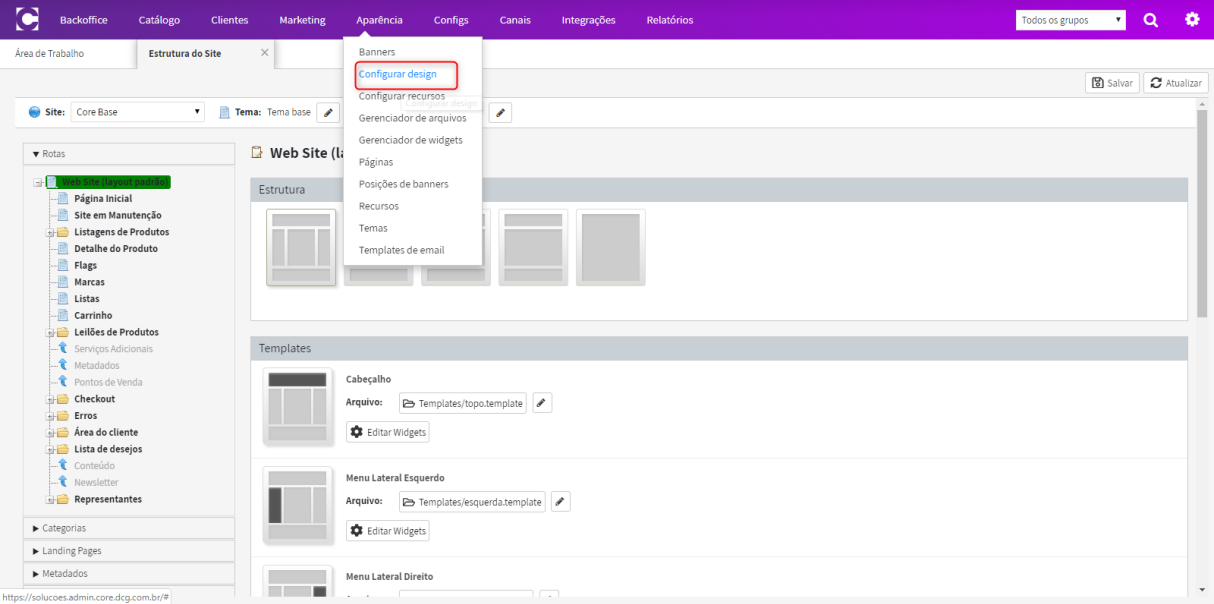Open the Todos os grupos dropdown
This screenshot has height=604, width=1214.
point(1070,20)
